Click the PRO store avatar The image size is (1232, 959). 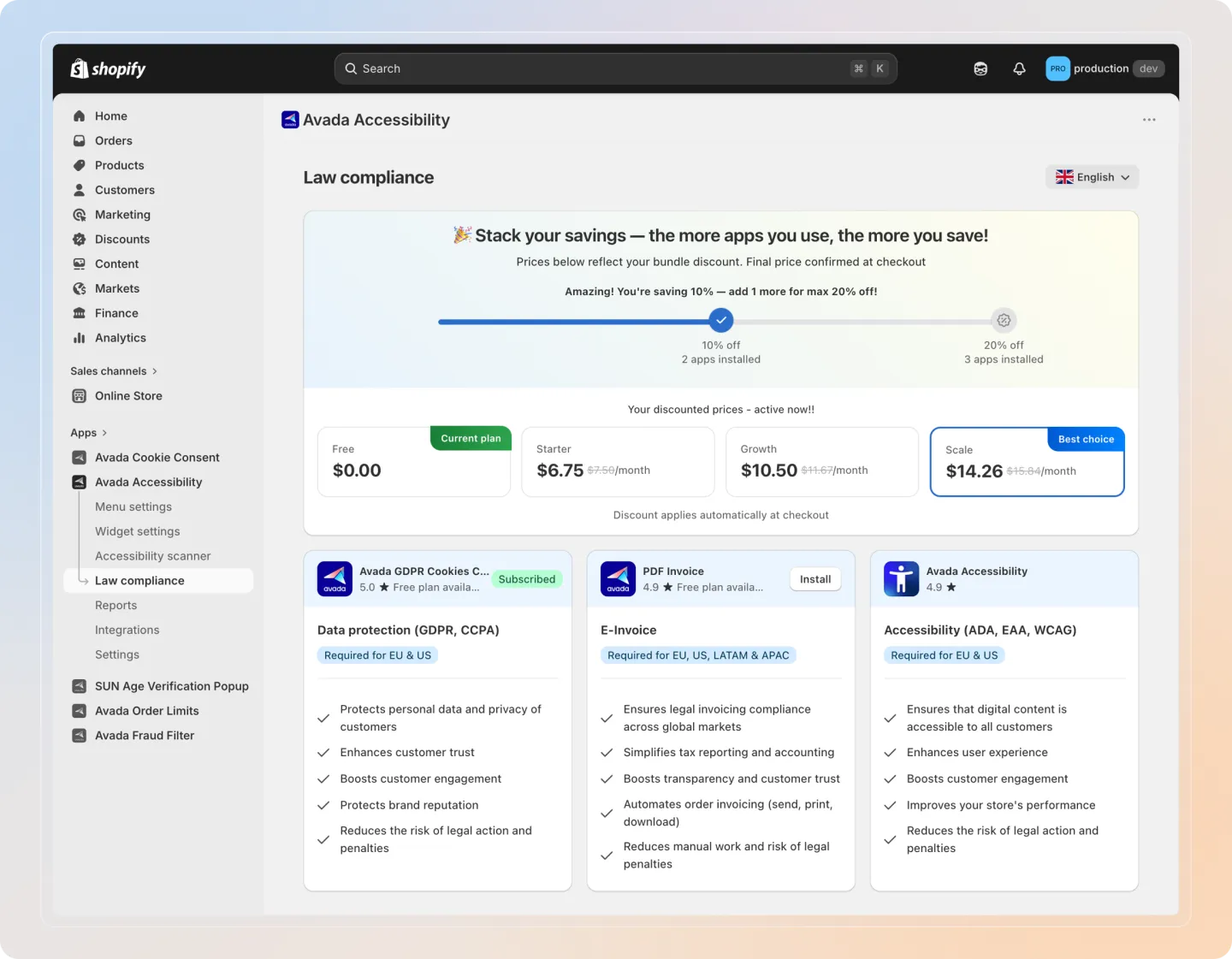(1057, 68)
